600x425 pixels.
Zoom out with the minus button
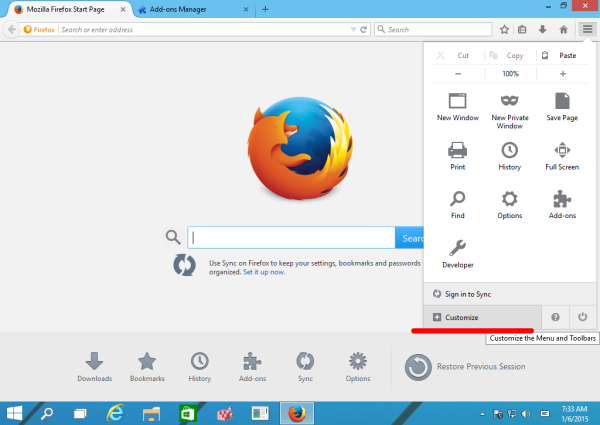click(458, 74)
